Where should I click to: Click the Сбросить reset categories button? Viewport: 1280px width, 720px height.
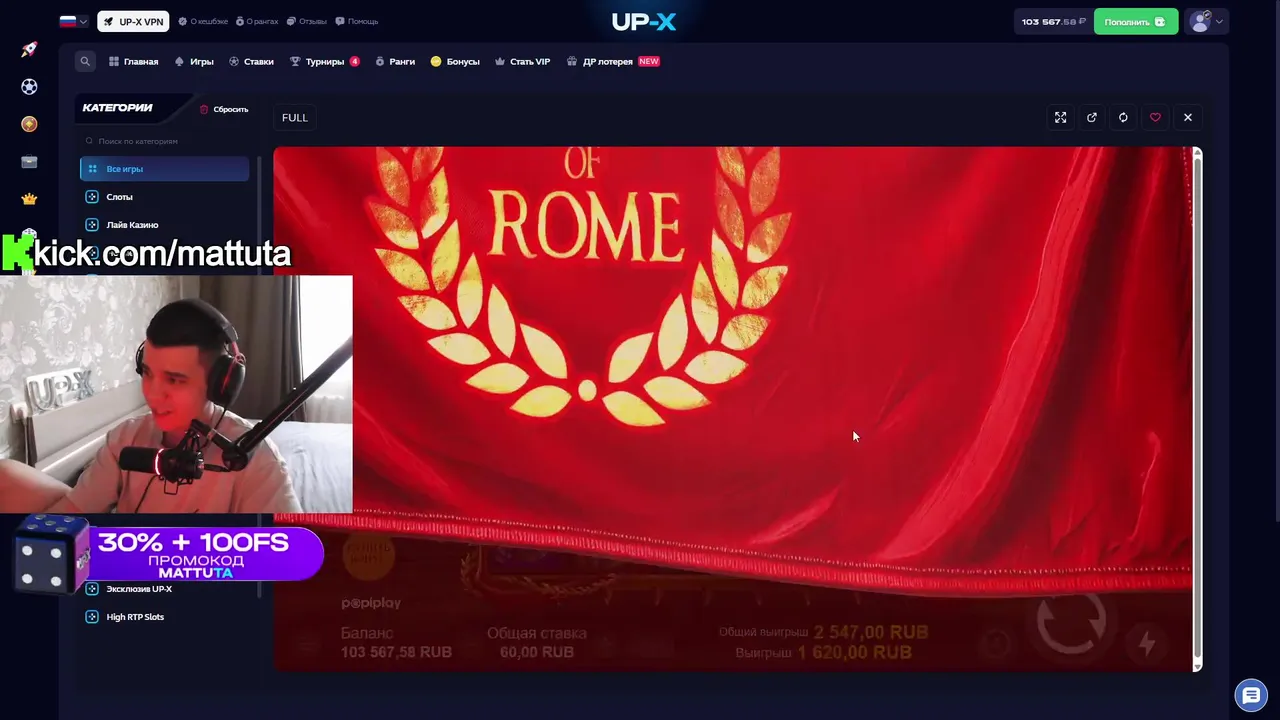(224, 109)
